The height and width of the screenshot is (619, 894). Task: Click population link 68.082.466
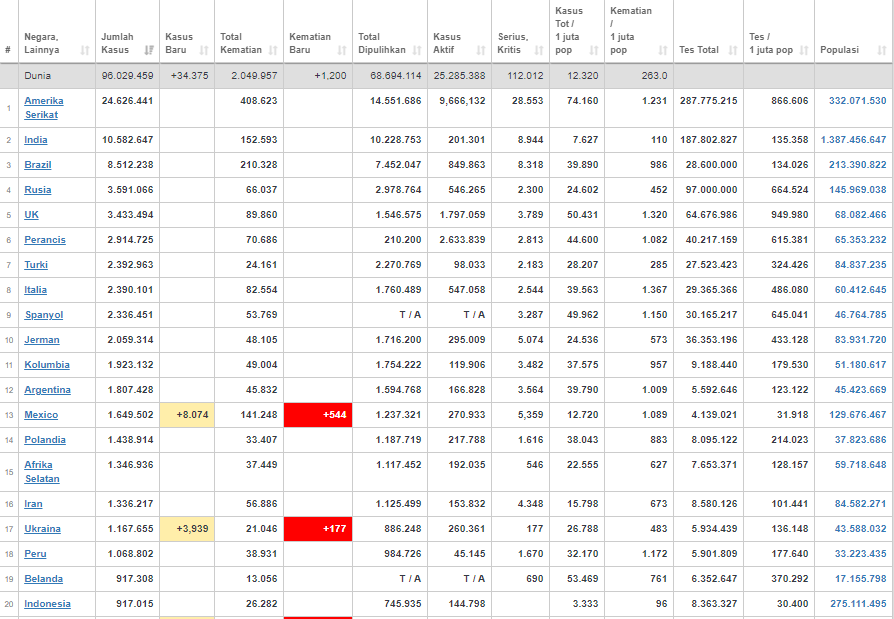pyautogui.click(x=860, y=215)
